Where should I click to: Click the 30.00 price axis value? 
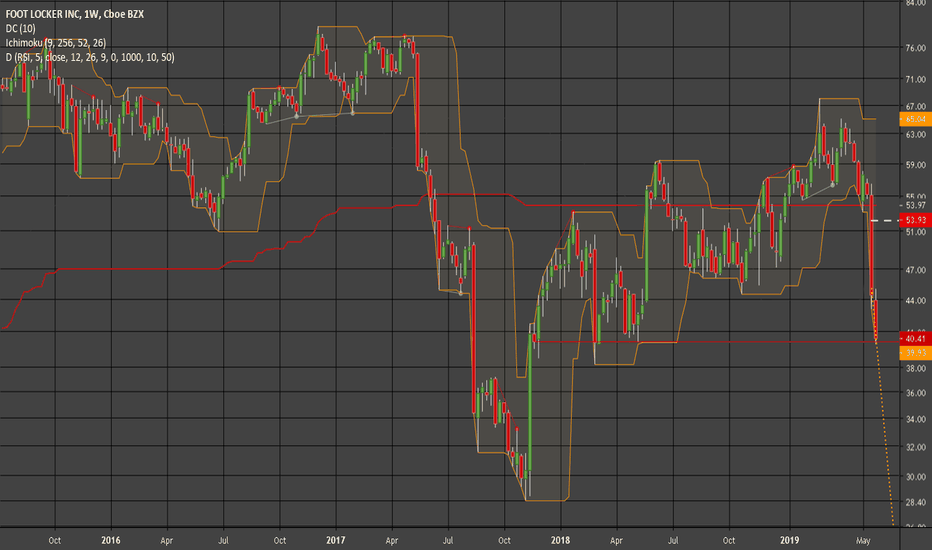916,477
